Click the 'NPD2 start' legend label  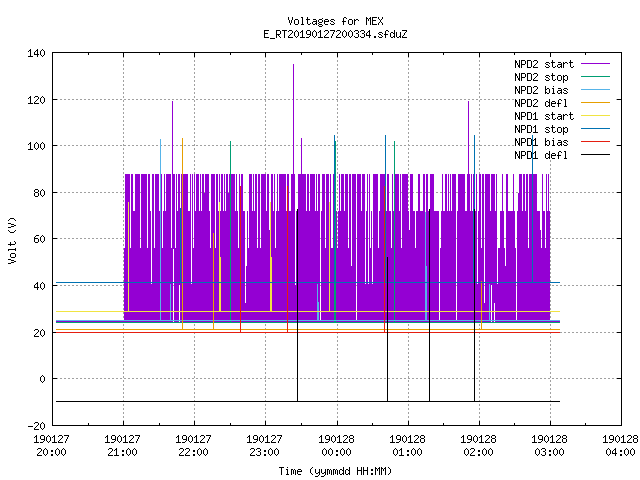[544, 64]
